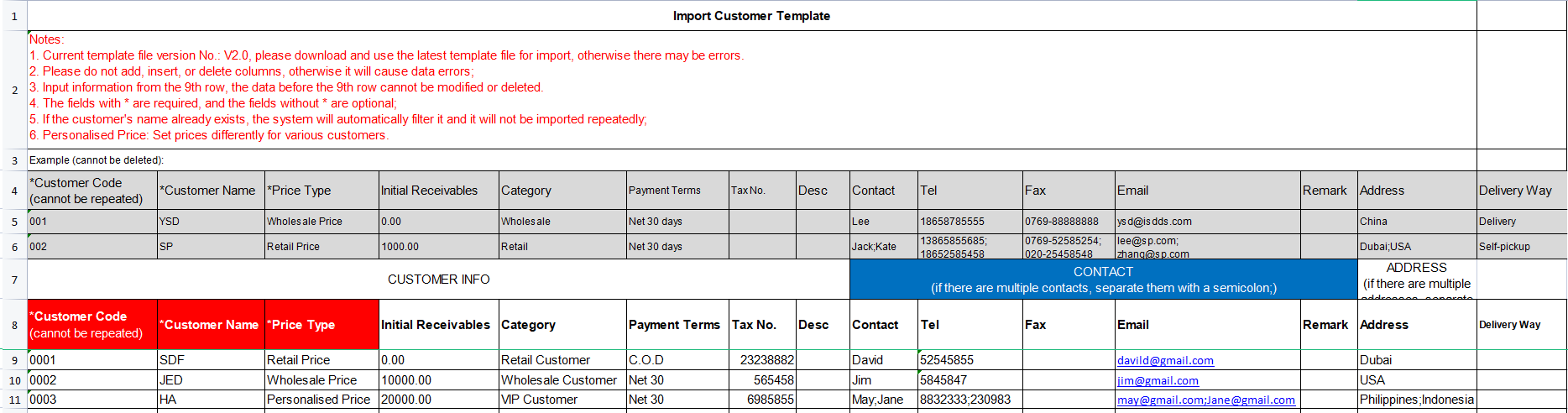Image resolution: width=1568 pixels, height=413 pixels.
Task: Select the red *Price Type header cell
Action: coord(321,325)
